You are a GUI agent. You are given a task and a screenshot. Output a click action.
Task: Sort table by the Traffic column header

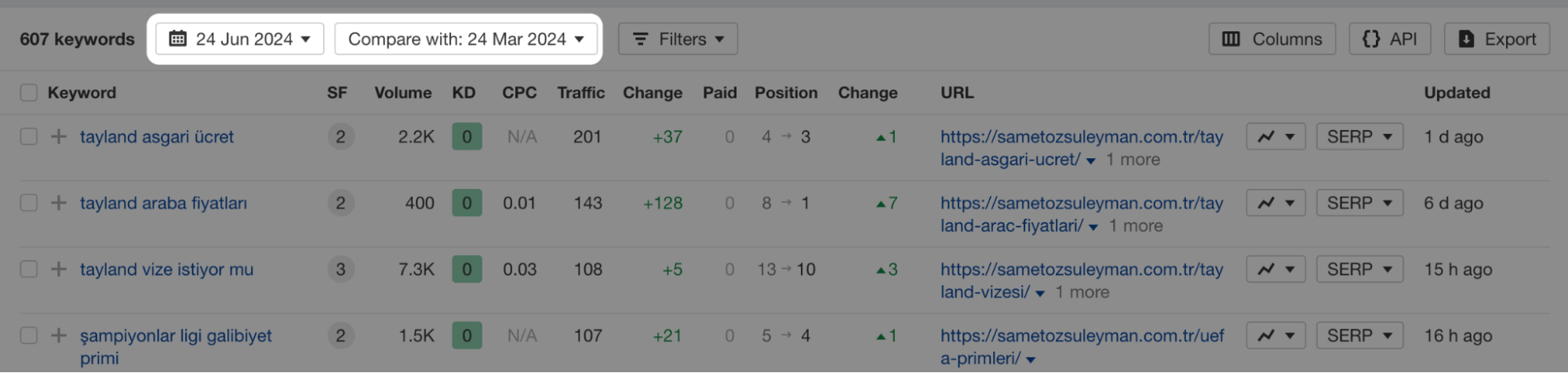point(581,92)
